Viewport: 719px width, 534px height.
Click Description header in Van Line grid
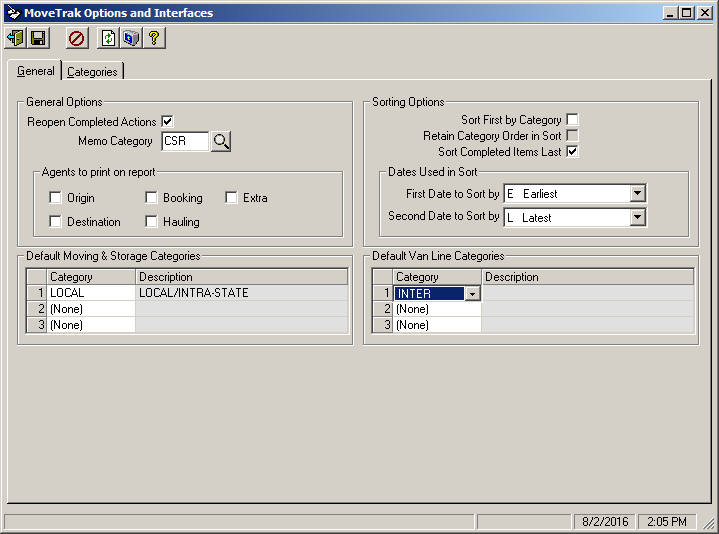[x=587, y=277]
